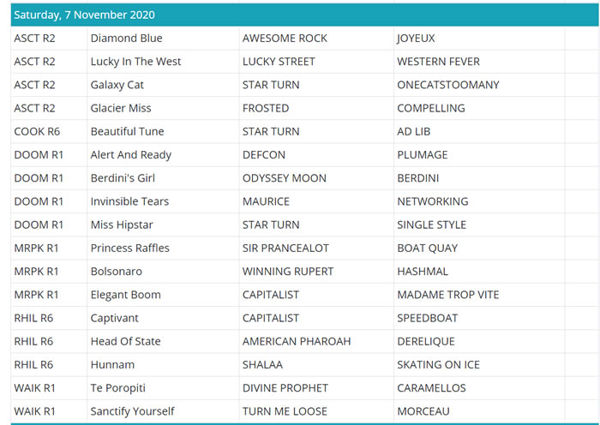
Task: Click the Beautiful Tune horse name
Action: [x=127, y=132]
